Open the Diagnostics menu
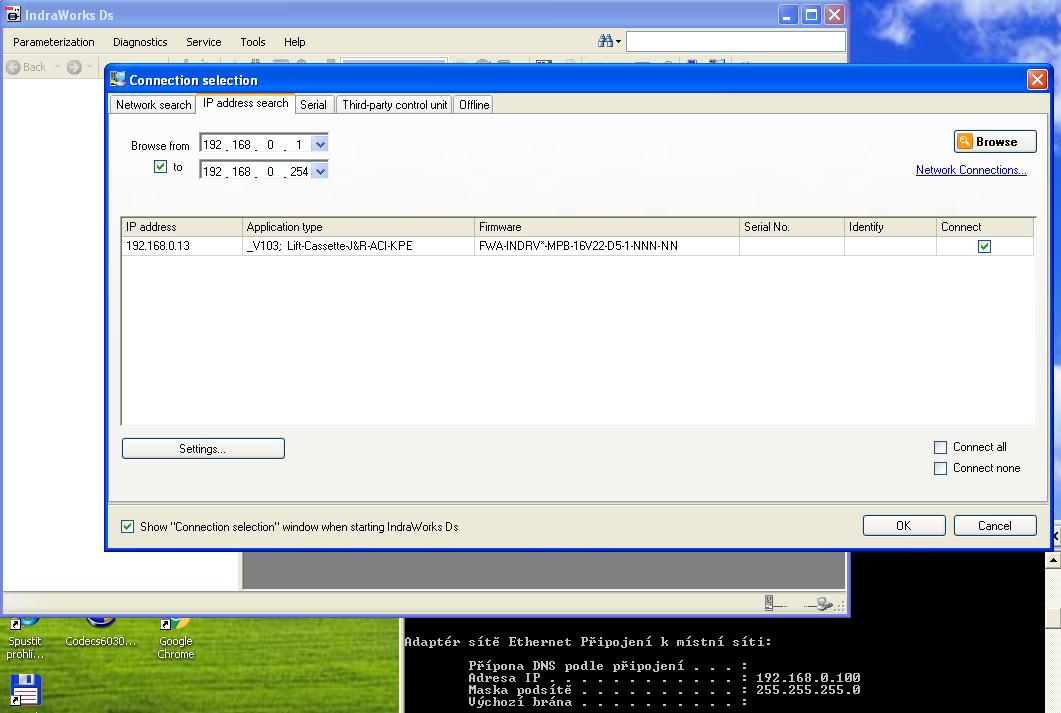The image size is (1061, 713). coord(140,42)
